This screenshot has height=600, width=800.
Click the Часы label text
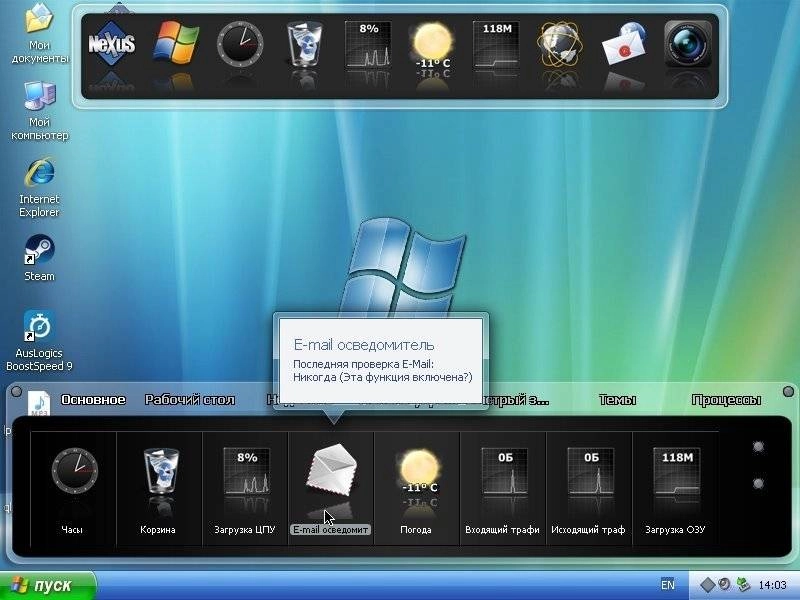click(x=72, y=530)
